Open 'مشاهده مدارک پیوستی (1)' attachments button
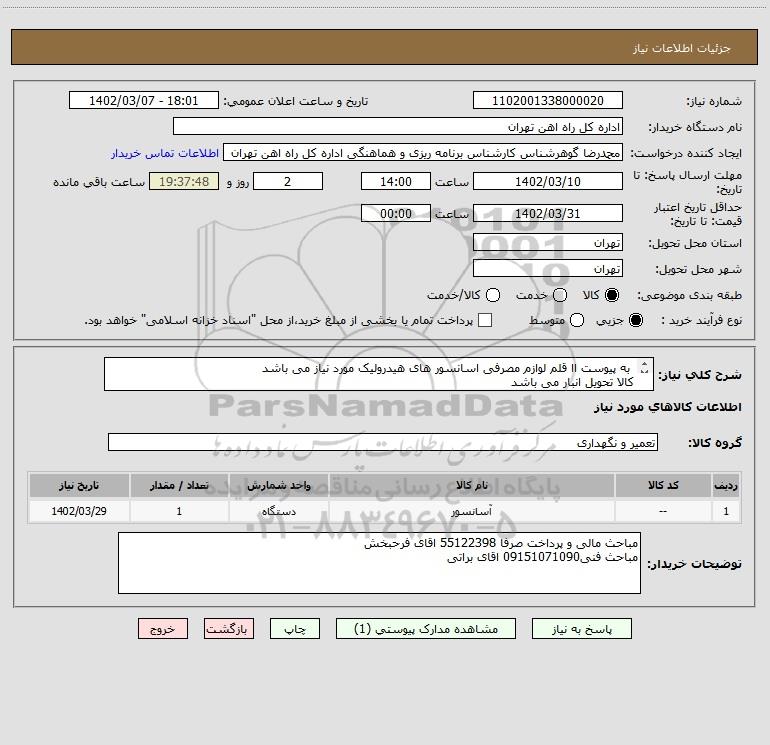 pyautogui.click(x=426, y=629)
